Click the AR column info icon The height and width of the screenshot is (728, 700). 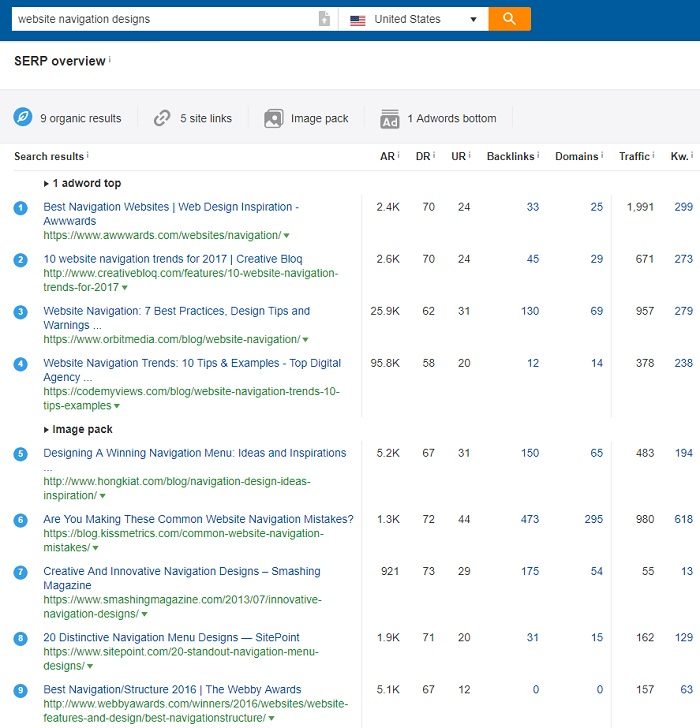(398, 155)
